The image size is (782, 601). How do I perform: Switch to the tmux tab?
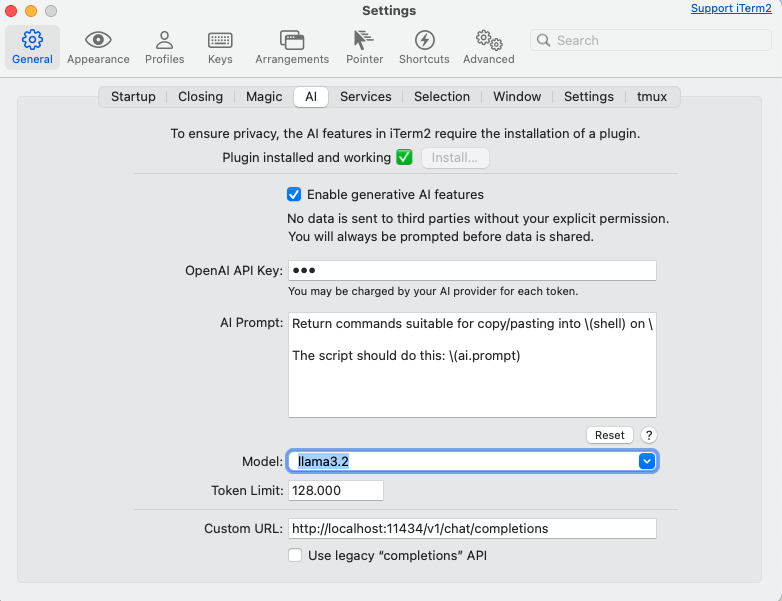point(652,97)
